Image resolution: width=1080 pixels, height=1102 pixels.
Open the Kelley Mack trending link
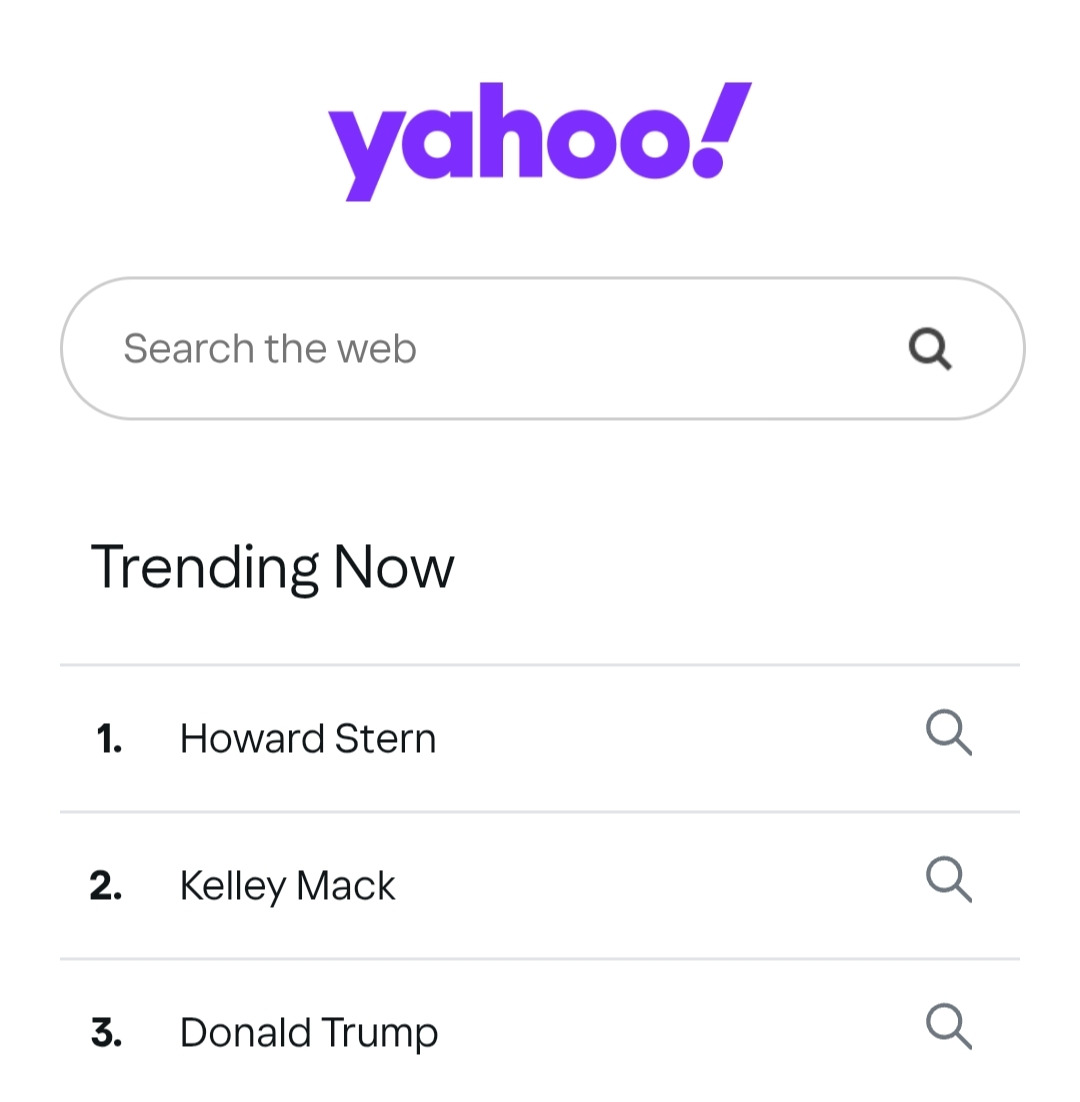287,886
